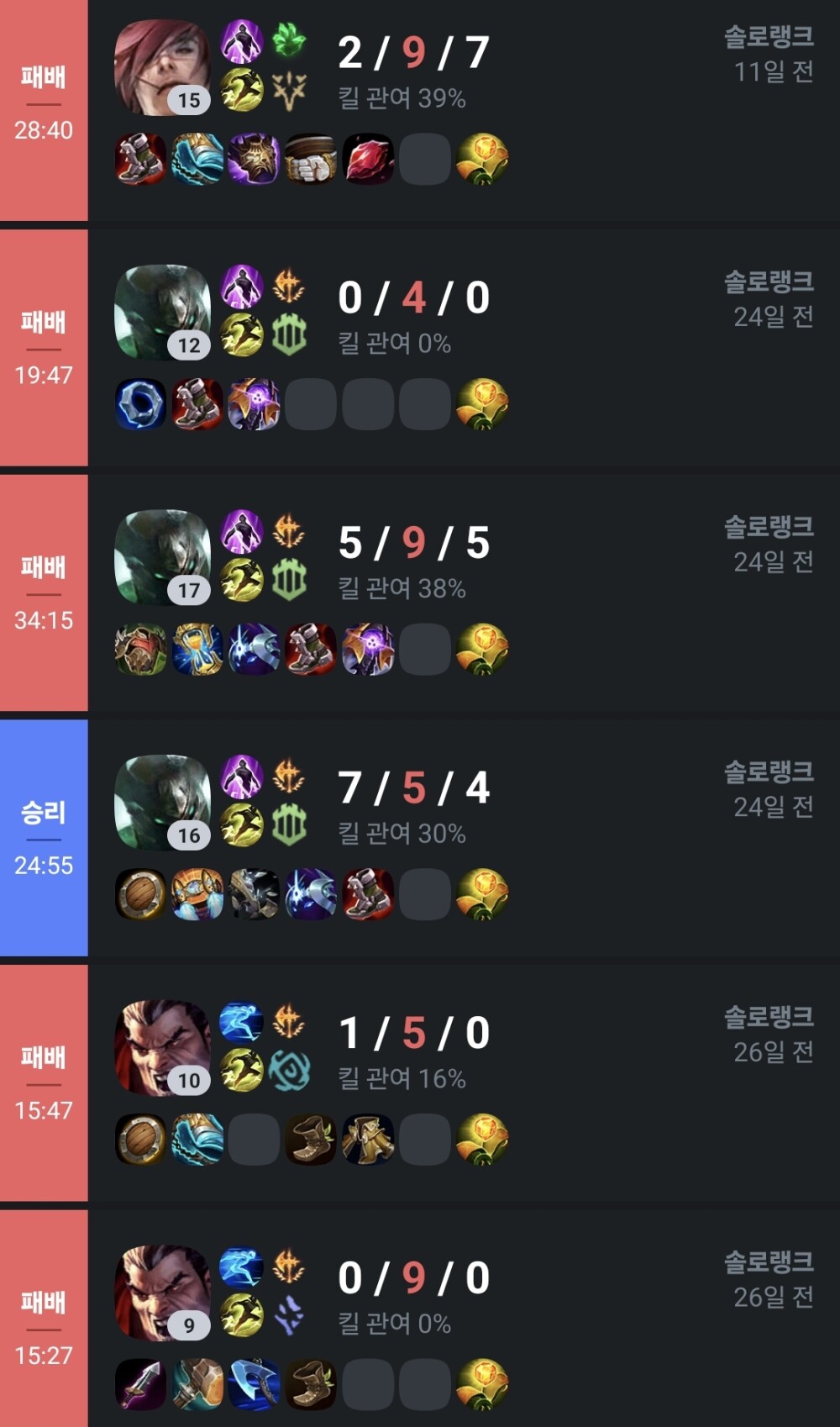Screen dimensions: 840x1427
Task: Click the Sett champion portrait in the first match
Action: (x=162, y=67)
